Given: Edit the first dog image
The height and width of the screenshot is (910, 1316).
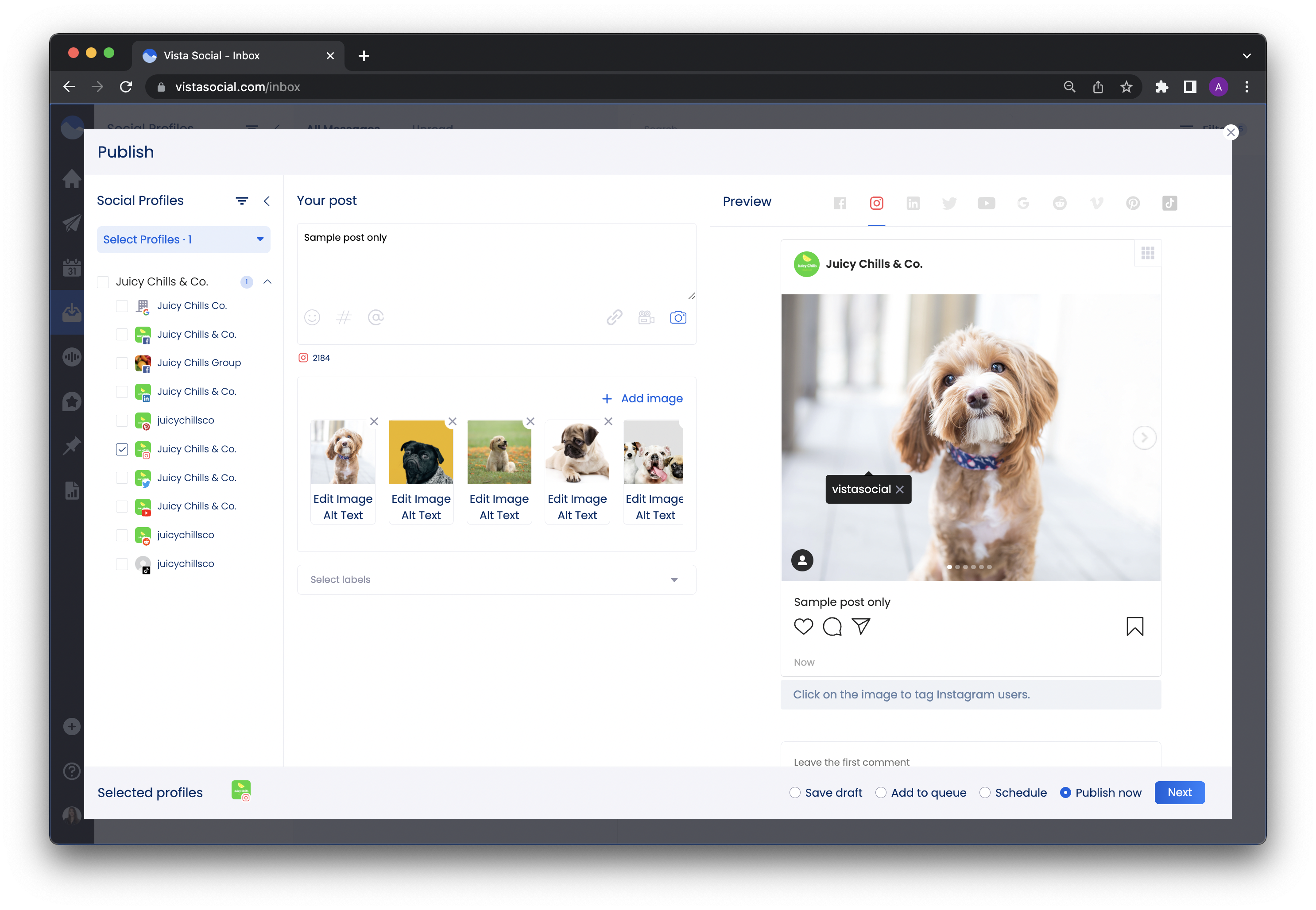Looking at the screenshot, I should (343, 499).
